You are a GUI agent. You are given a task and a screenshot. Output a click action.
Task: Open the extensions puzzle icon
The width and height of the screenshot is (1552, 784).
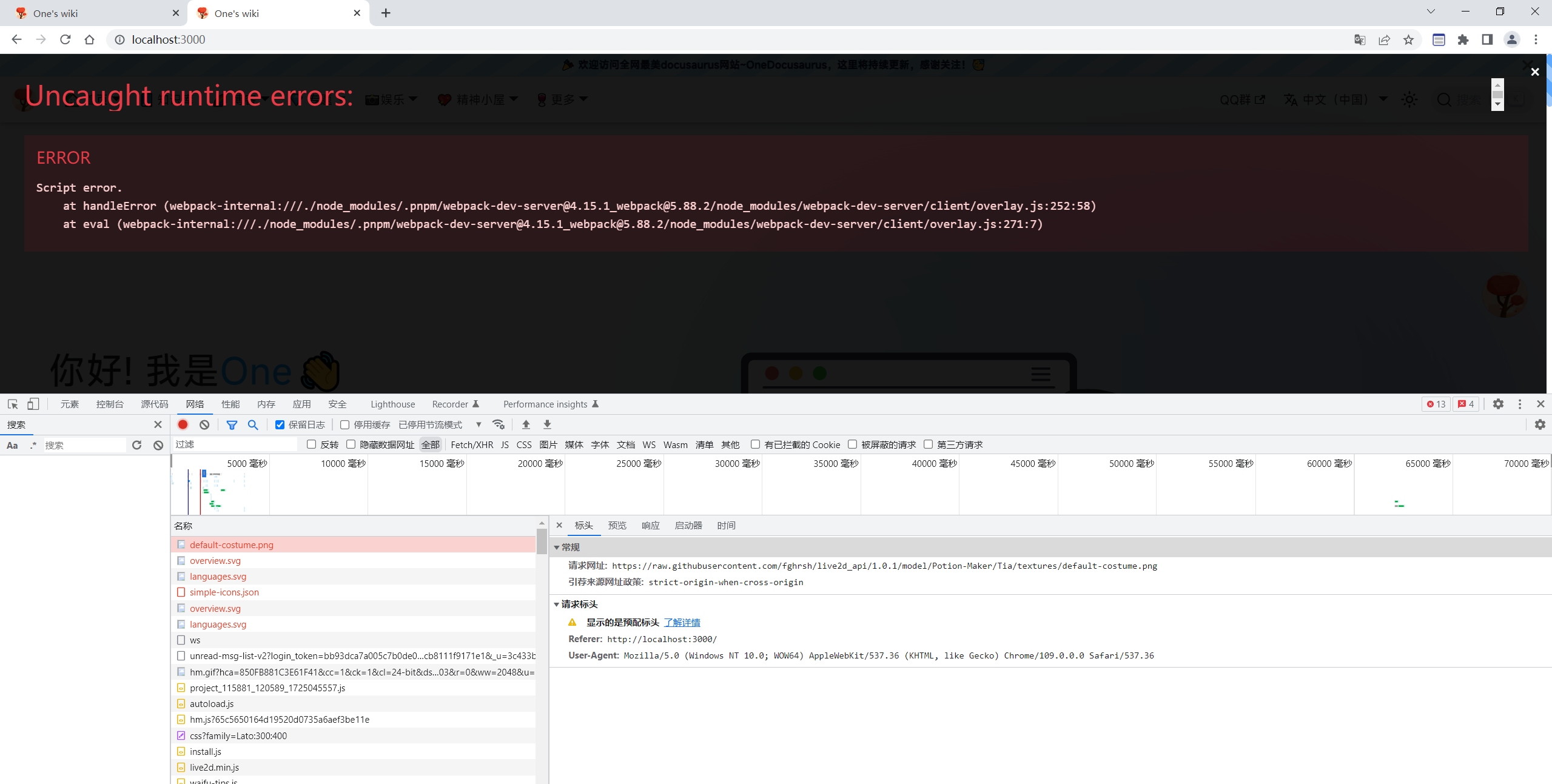1463,40
